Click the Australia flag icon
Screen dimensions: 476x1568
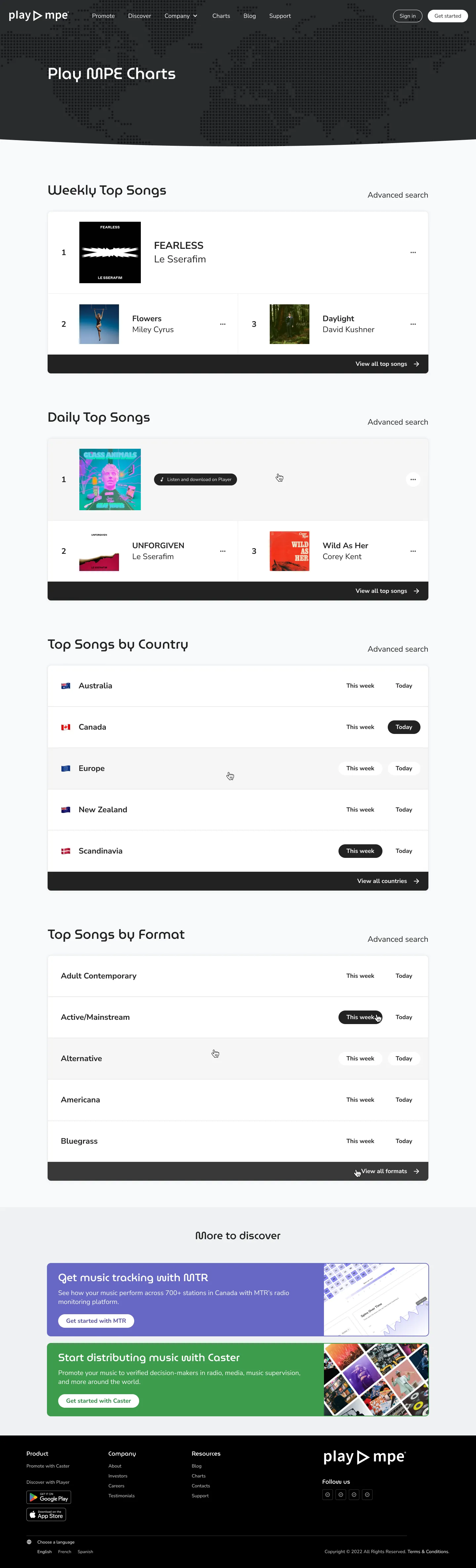[66, 685]
